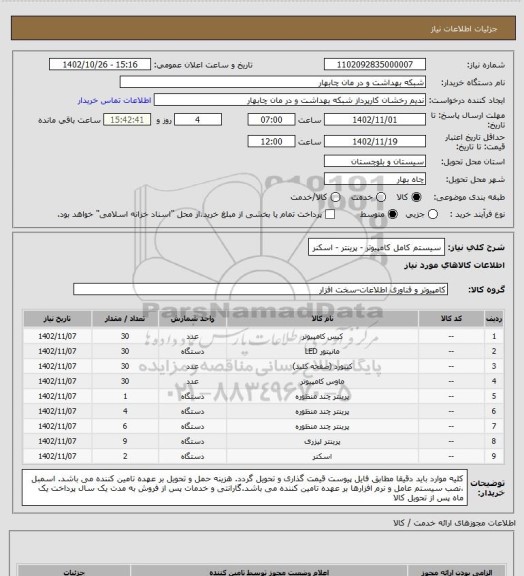Screen dimensions: 524x576
Task: Click the goods group field کامپیوتر و فناوری اطلاعات
Action: [260, 289]
